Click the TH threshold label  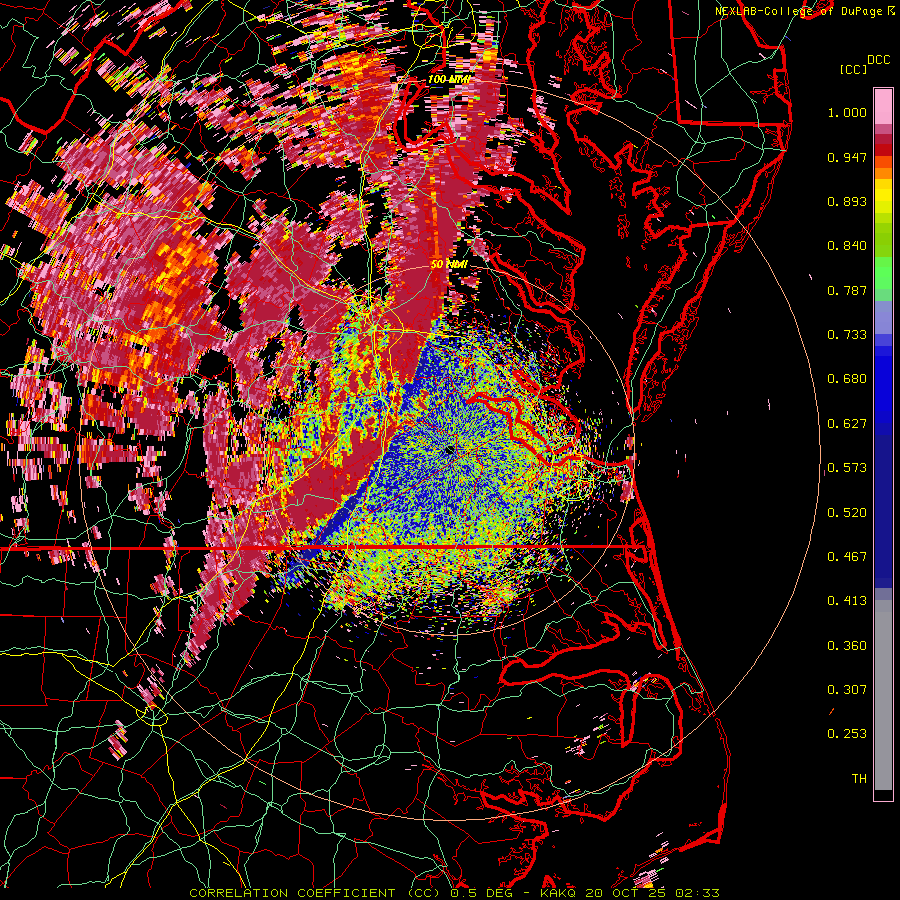tap(859, 779)
